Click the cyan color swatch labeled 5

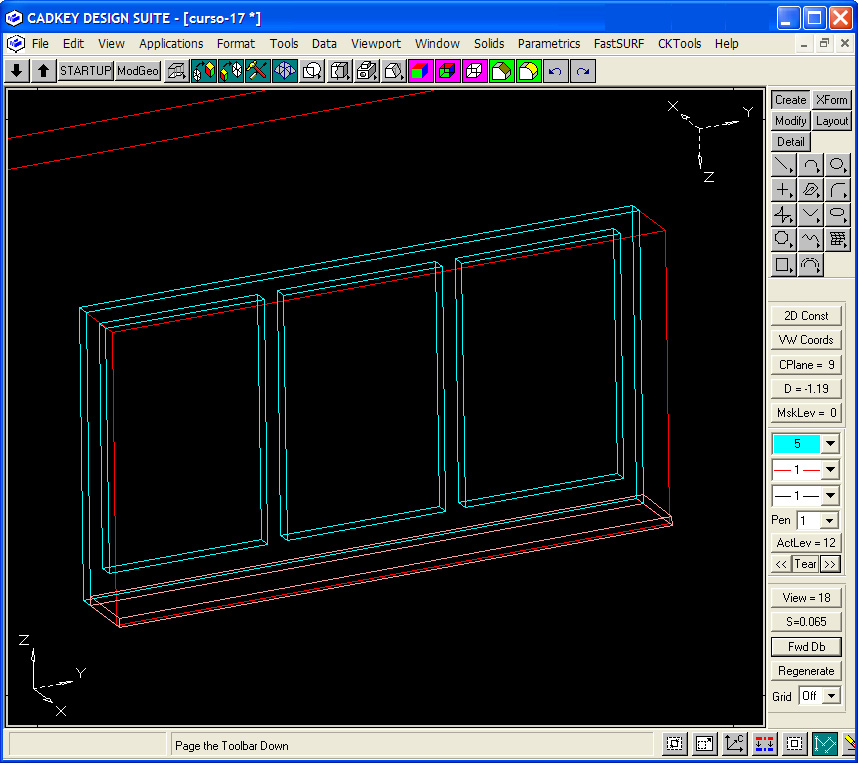click(796, 443)
